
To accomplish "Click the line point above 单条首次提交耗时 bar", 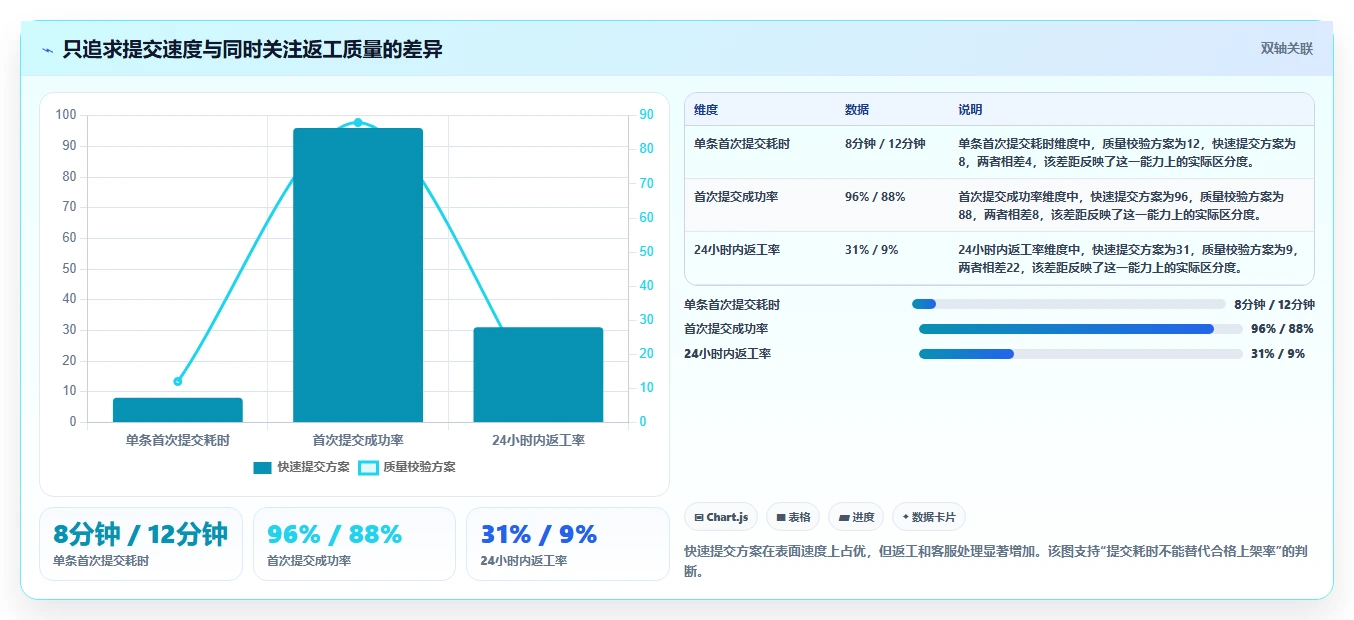I will point(178,381).
